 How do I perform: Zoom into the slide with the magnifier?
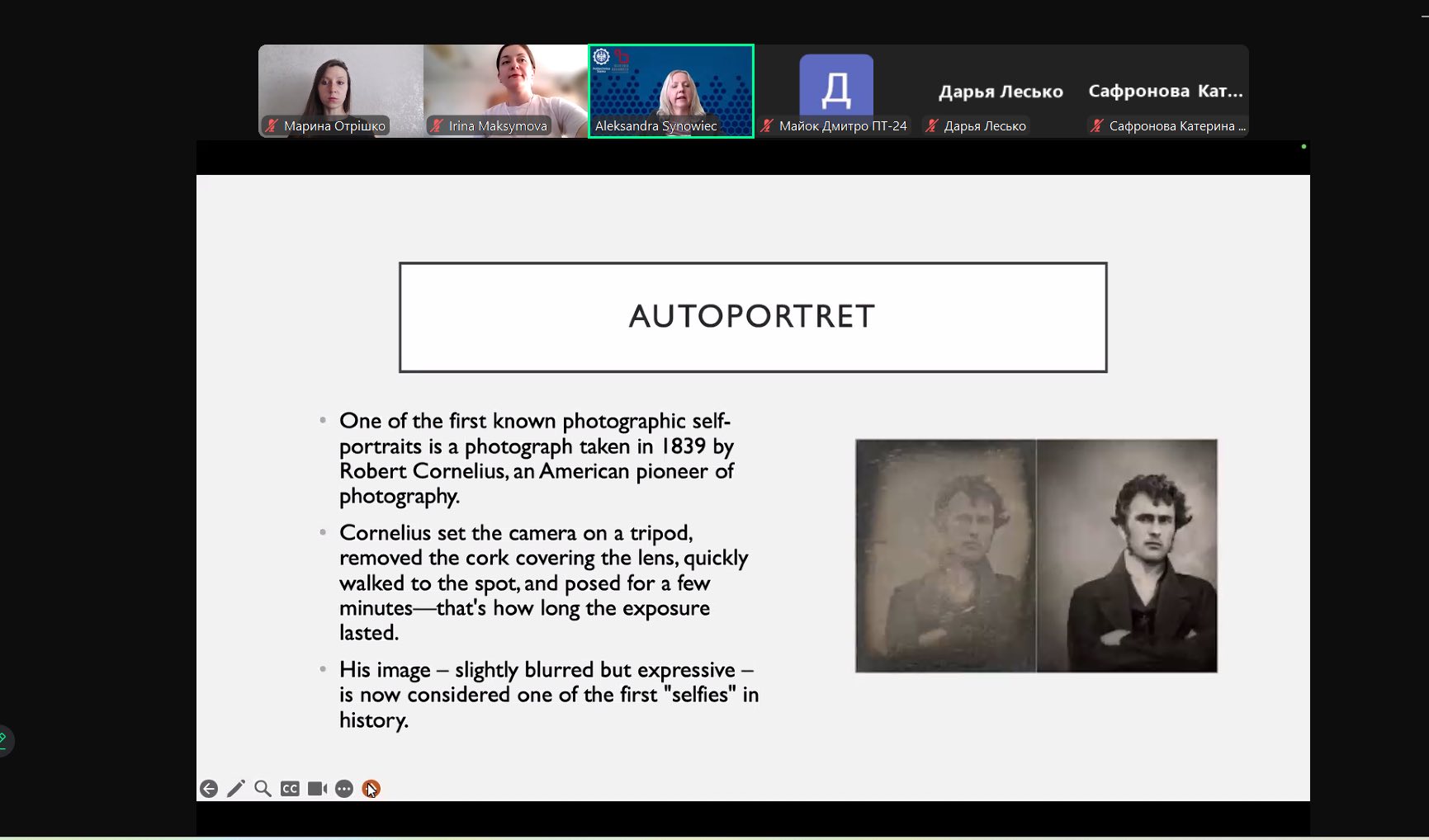(263, 789)
